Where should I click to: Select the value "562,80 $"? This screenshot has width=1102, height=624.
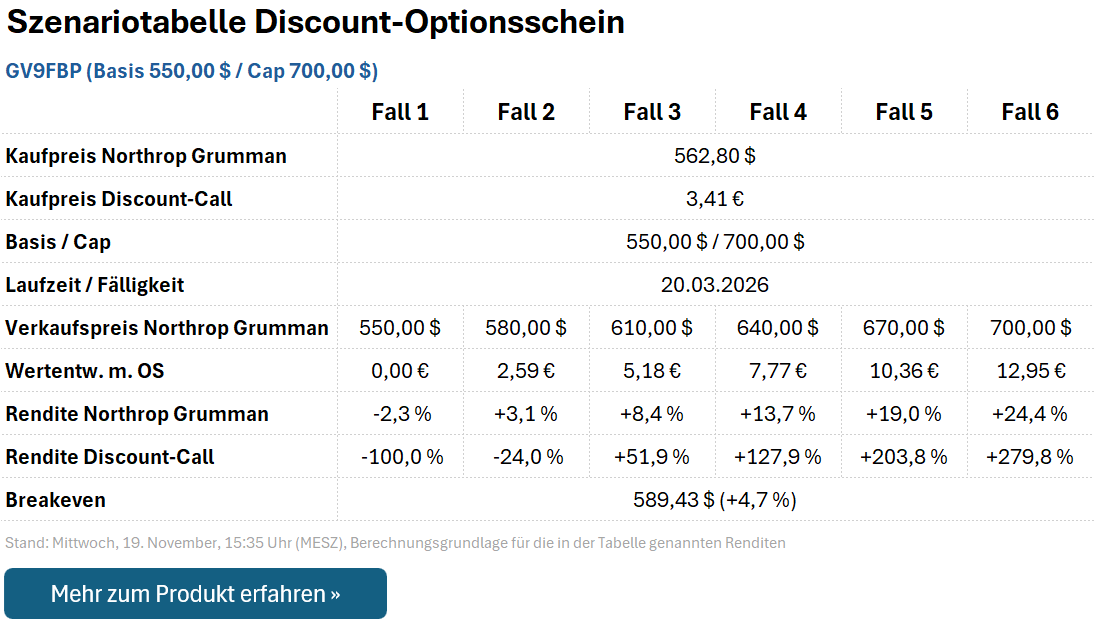pyautogui.click(x=715, y=155)
